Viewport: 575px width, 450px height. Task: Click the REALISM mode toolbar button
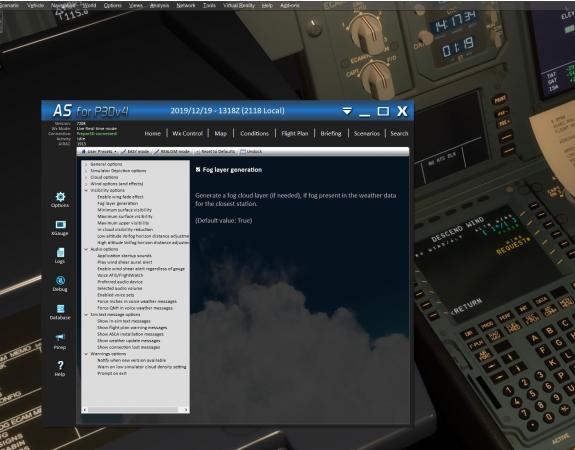(172, 151)
